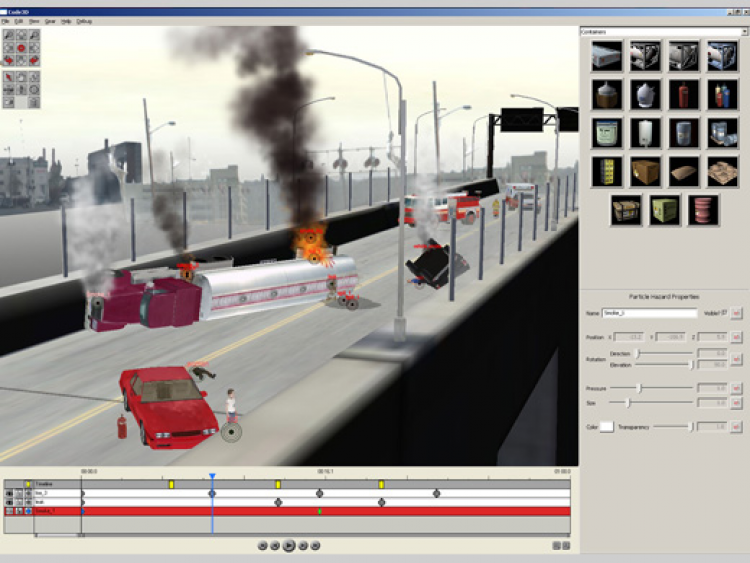Pick the yellow stacked crates thumbnail
The width and height of the screenshot is (750, 563).
pos(607,171)
